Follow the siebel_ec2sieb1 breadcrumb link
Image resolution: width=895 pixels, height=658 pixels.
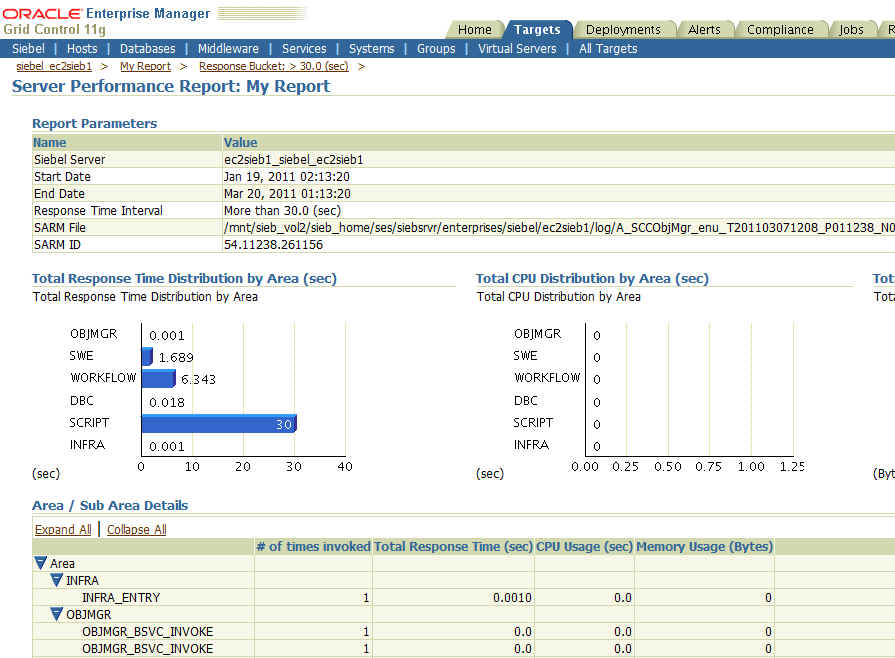point(54,66)
